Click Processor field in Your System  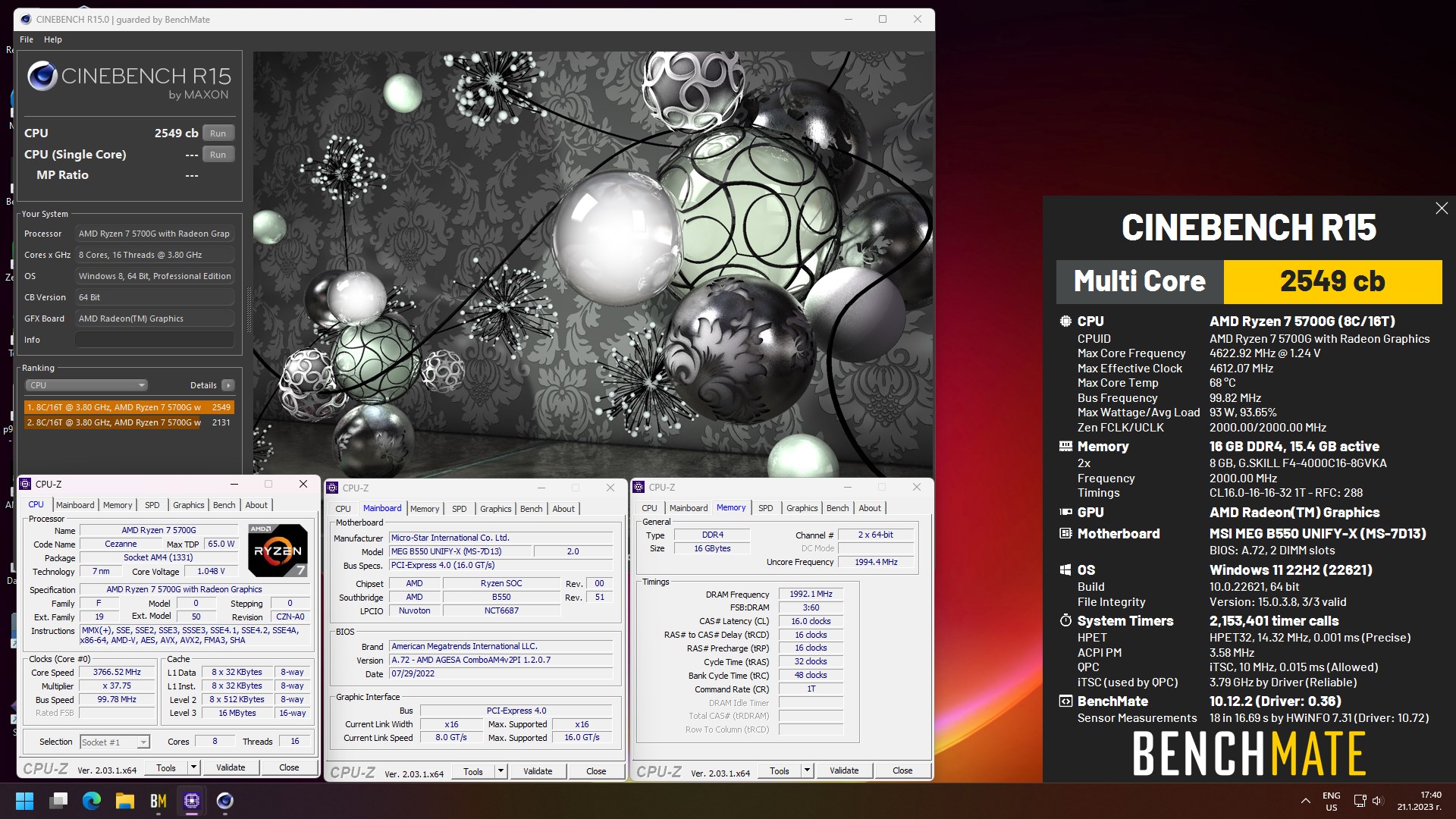click(155, 234)
